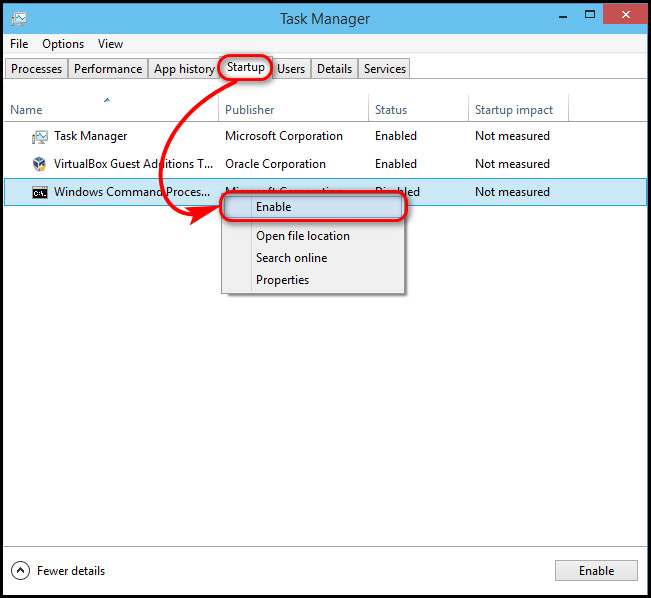The height and width of the screenshot is (598, 651).
Task: Click Oracle Corporation publisher cell
Action: (275, 164)
